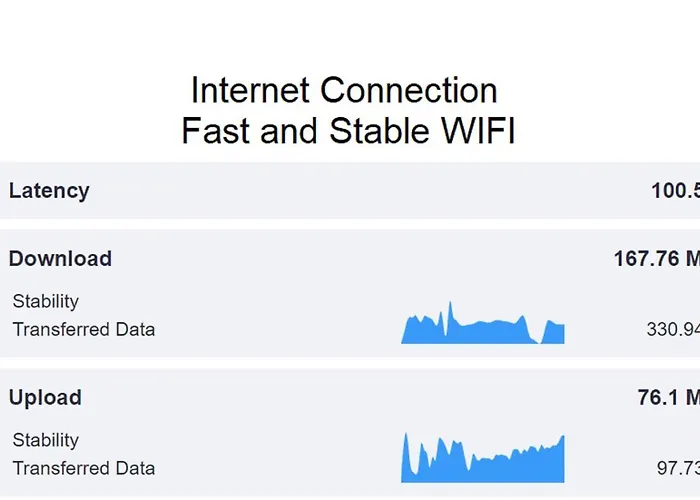Click the dip gap in download chart
The image size is (700, 500).
click(538, 338)
